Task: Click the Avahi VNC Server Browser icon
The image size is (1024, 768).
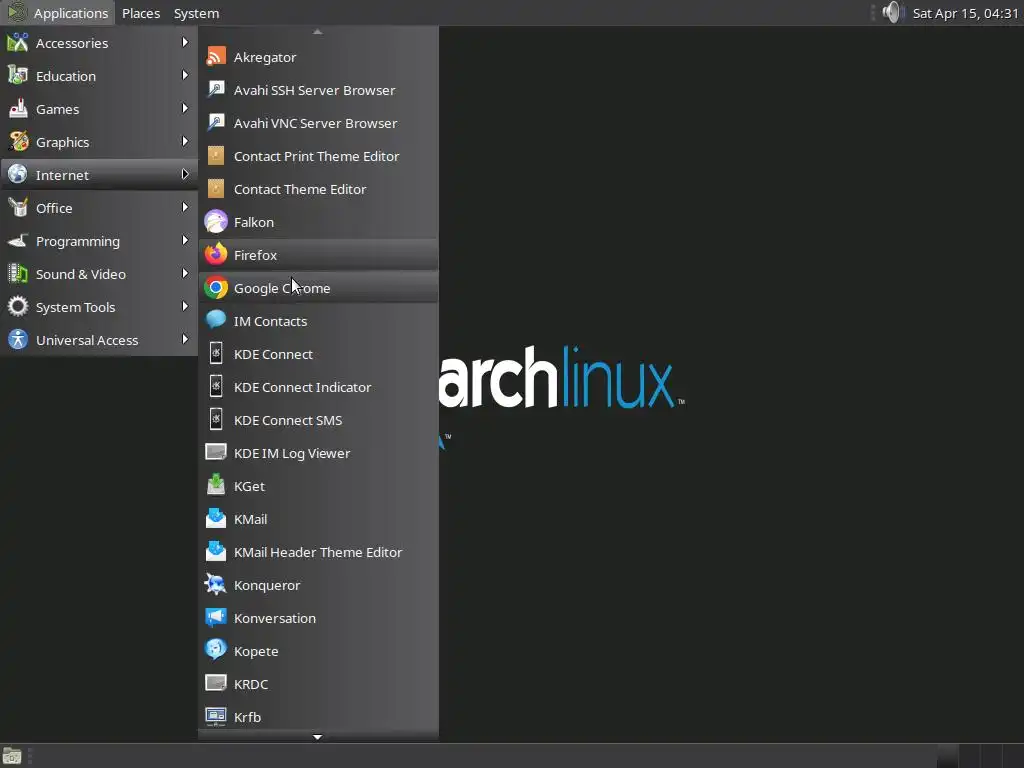Action: pyautogui.click(x=216, y=123)
